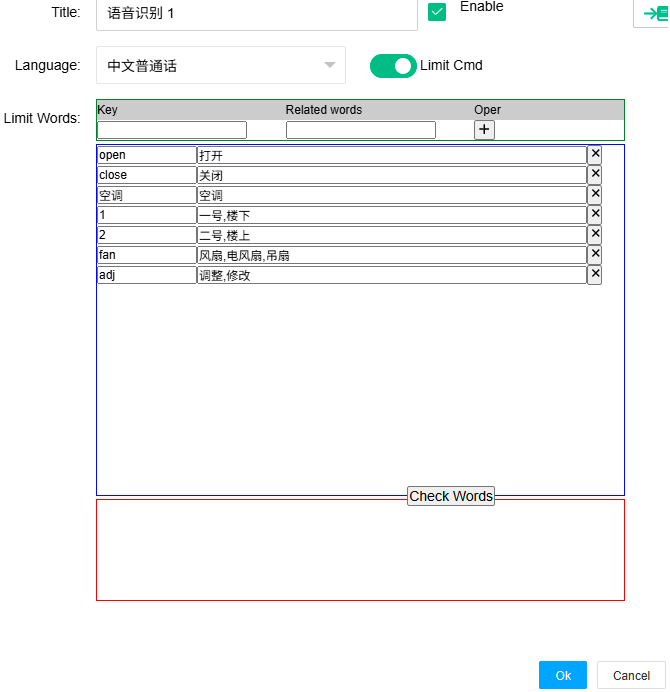Click the Cancel button
Image resolution: width=670 pixels, height=692 pixels.
(x=631, y=675)
